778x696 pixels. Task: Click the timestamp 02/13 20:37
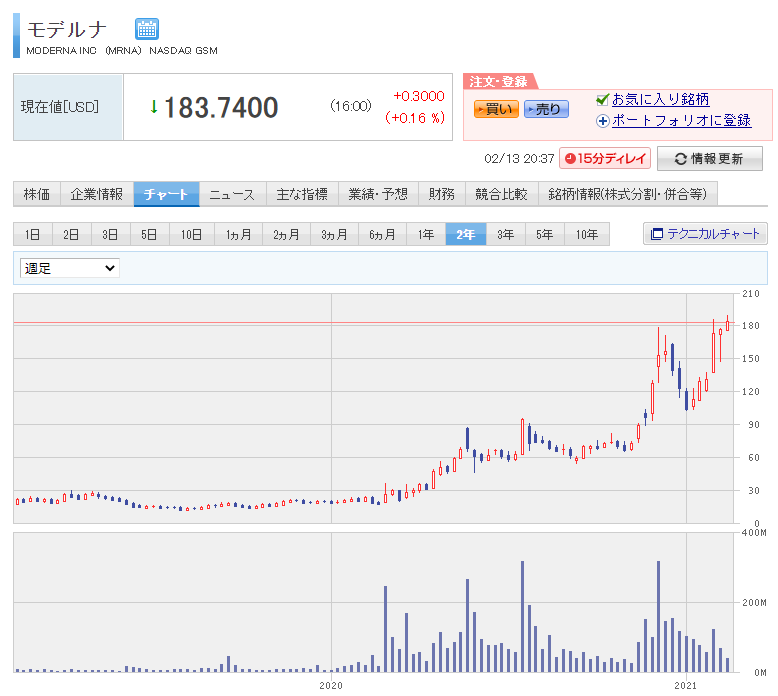tap(519, 159)
